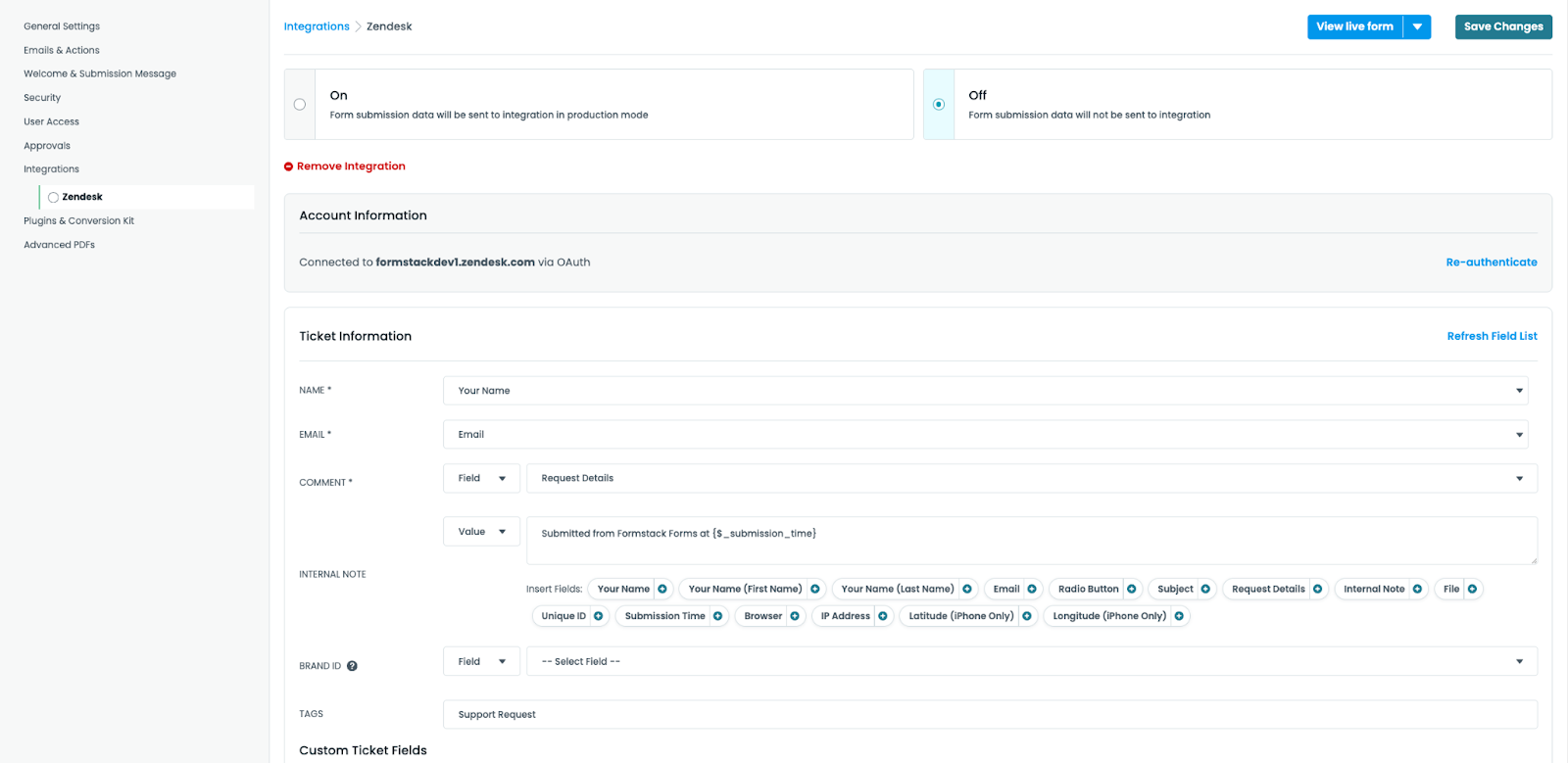Viewport: 1568px width, 763px height.
Task: Click the plus icon beside IP Address
Action: 883,616
